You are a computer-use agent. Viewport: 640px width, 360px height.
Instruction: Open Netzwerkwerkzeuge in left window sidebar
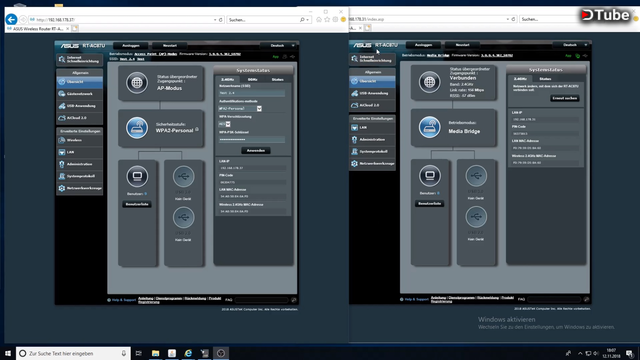coord(80,188)
